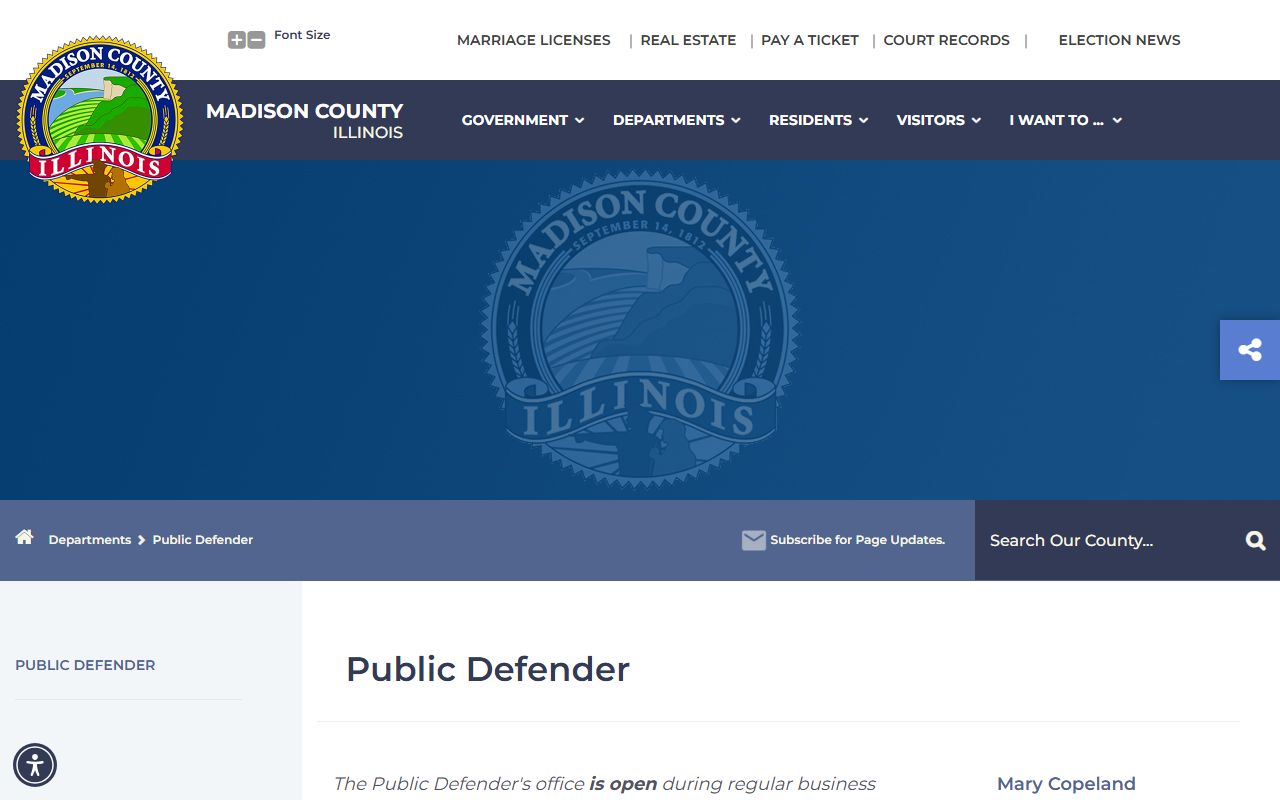Open the Real Estate link
The width and height of the screenshot is (1280, 800).
[x=688, y=40]
